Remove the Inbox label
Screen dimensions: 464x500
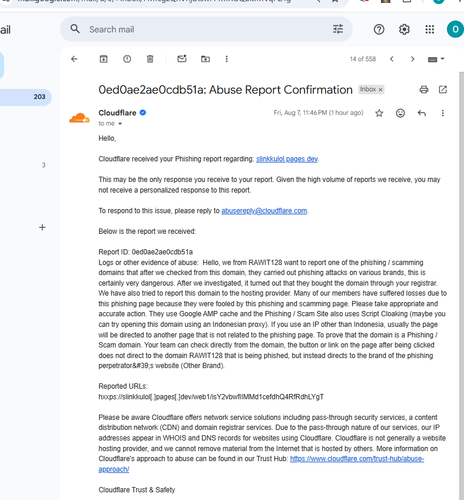click(x=380, y=90)
